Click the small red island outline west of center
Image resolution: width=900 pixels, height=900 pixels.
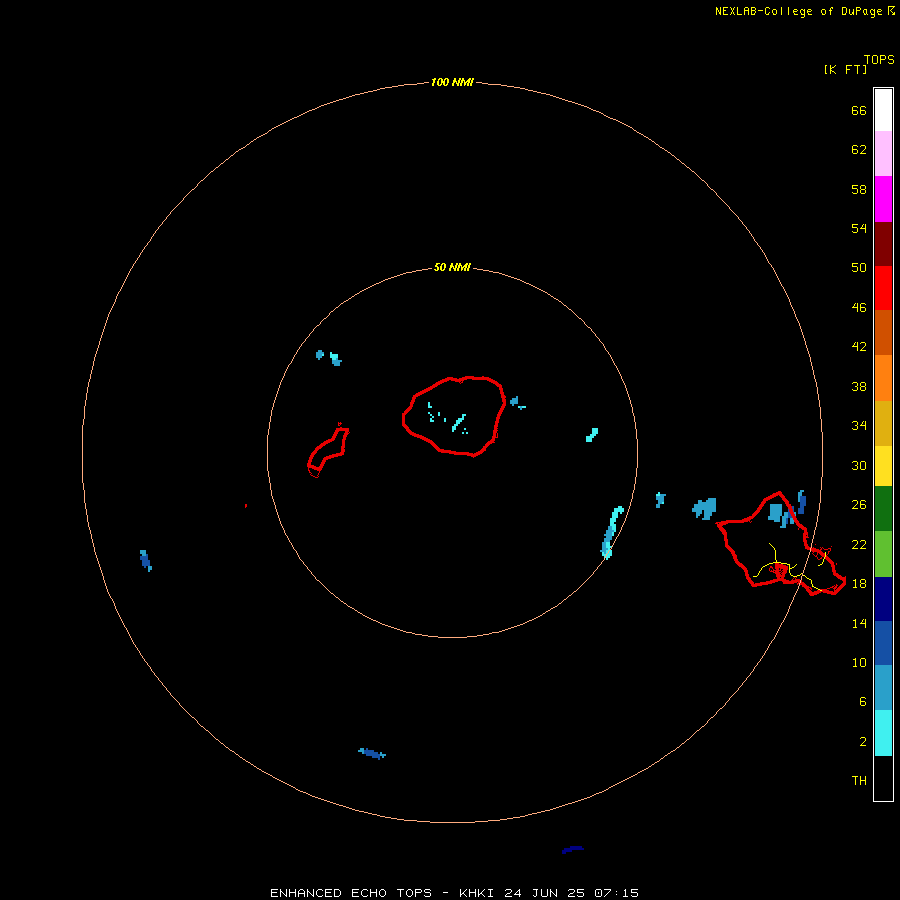tap(328, 451)
